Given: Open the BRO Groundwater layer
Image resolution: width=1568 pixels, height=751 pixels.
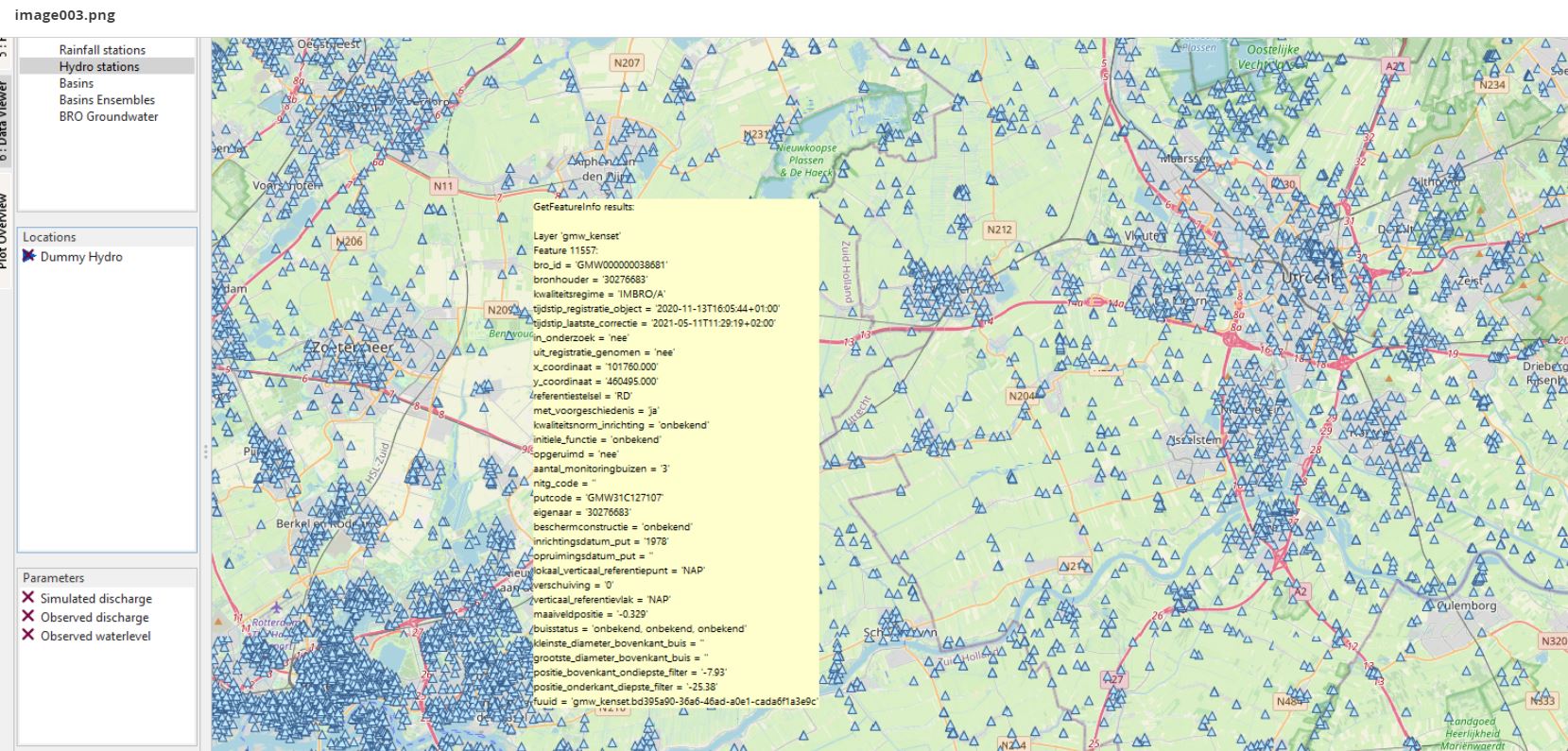Looking at the screenshot, I should click(x=109, y=117).
